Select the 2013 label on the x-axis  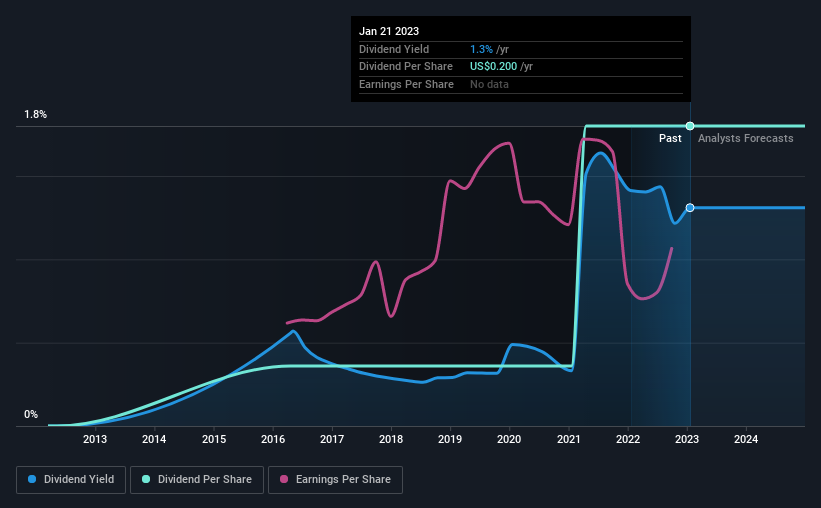point(95,439)
